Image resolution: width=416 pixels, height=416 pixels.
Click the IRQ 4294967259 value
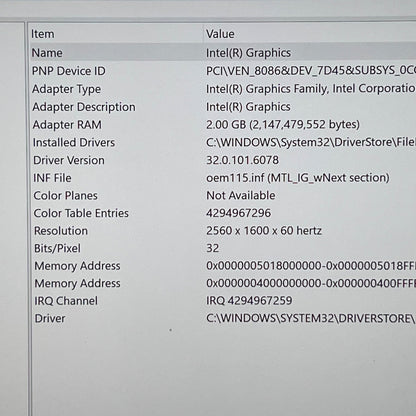click(249, 301)
